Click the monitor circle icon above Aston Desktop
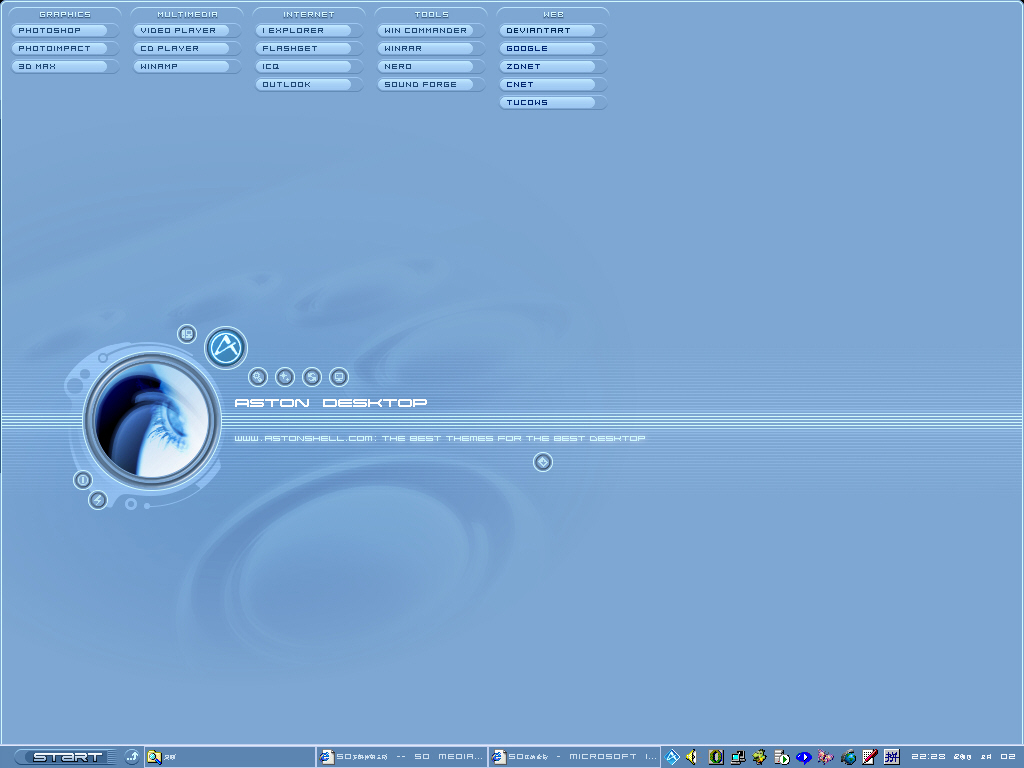The height and width of the screenshot is (768, 1024). click(x=339, y=377)
